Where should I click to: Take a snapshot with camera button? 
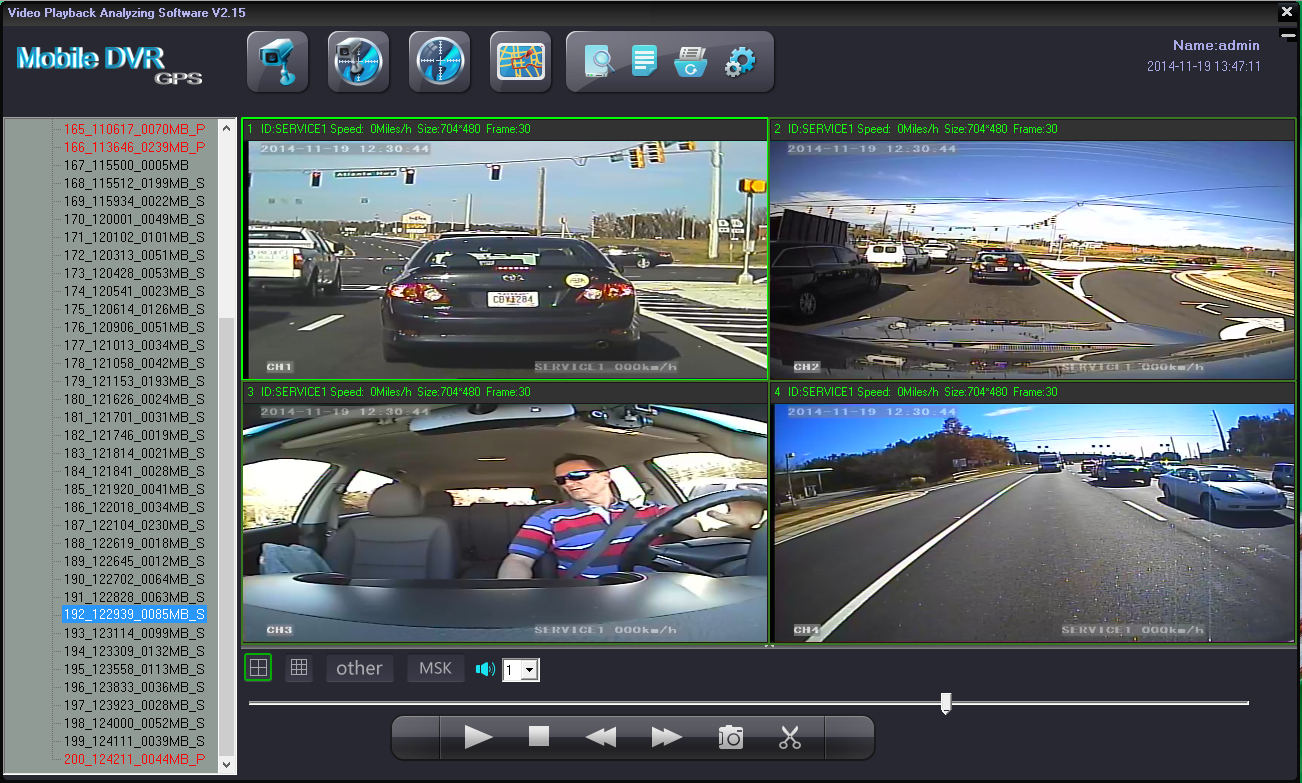click(x=731, y=738)
